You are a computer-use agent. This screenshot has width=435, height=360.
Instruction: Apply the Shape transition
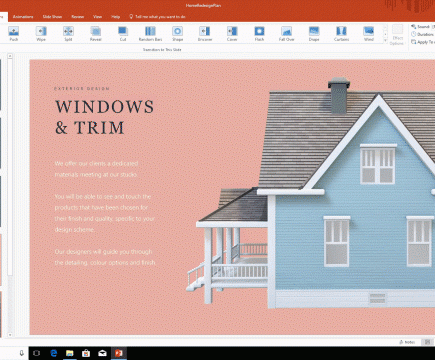(178, 34)
